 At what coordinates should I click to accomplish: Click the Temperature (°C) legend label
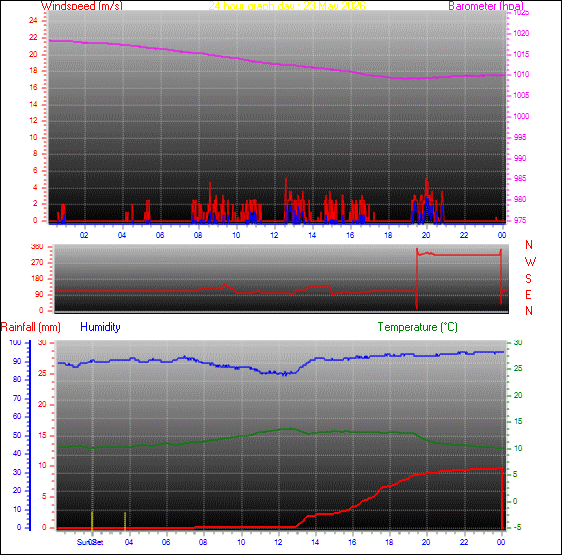(x=418, y=327)
